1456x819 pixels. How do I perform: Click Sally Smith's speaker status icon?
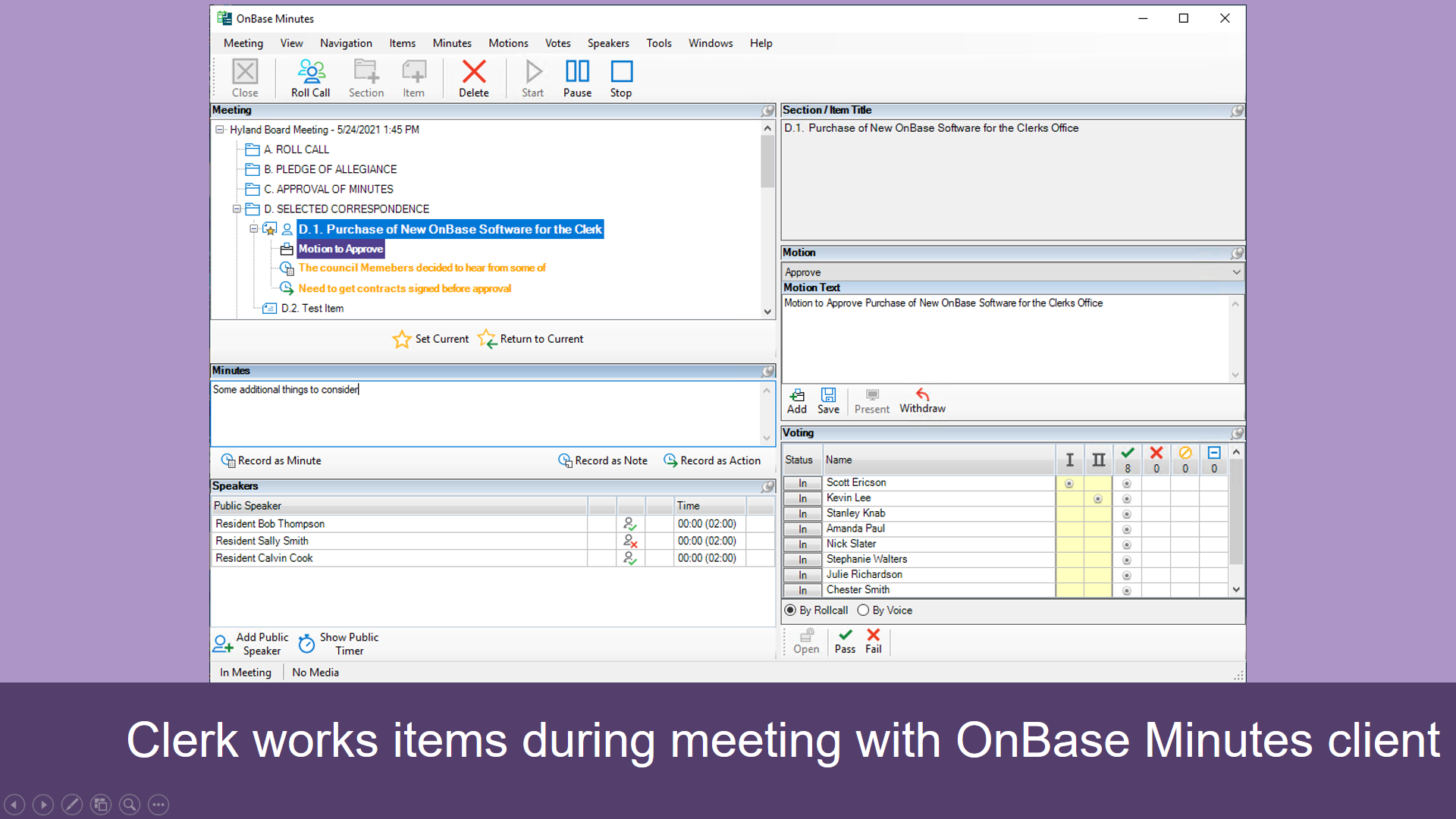coord(630,541)
